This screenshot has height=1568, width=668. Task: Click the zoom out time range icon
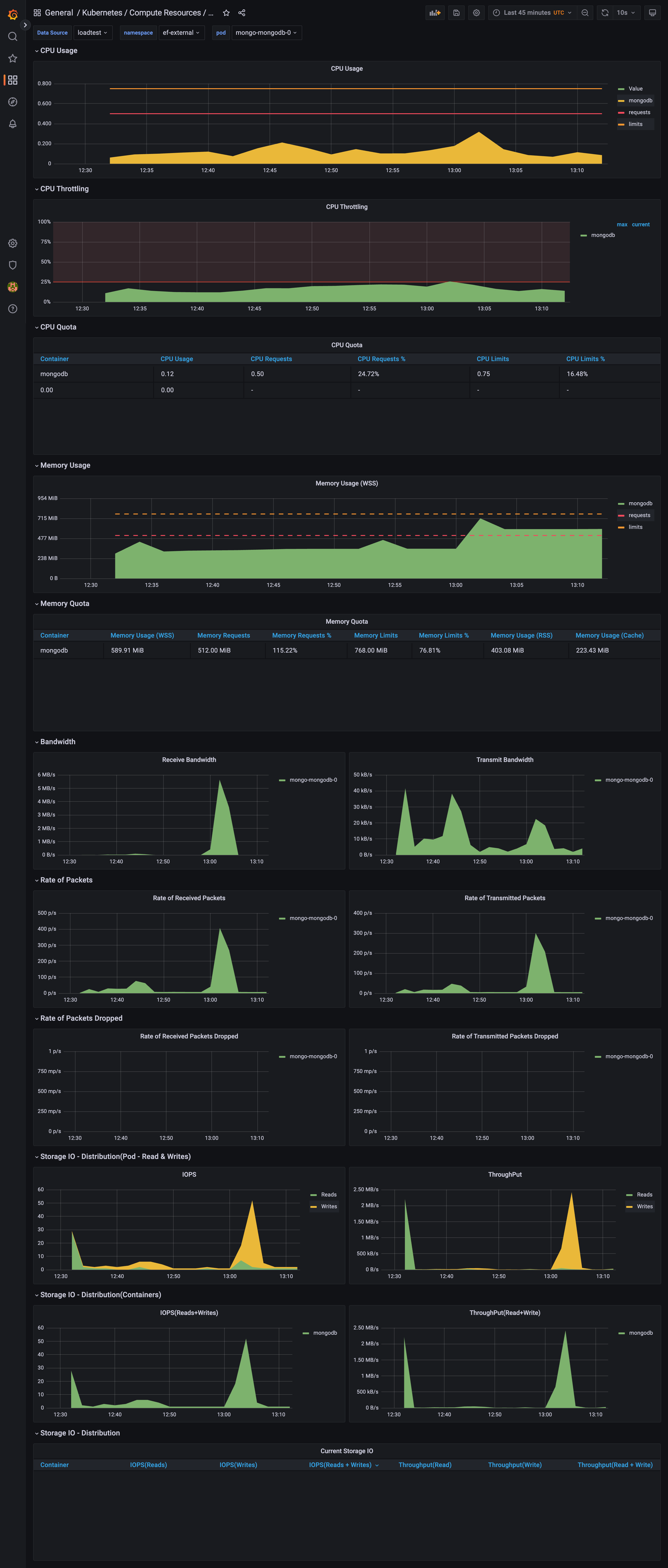pos(585,13)
